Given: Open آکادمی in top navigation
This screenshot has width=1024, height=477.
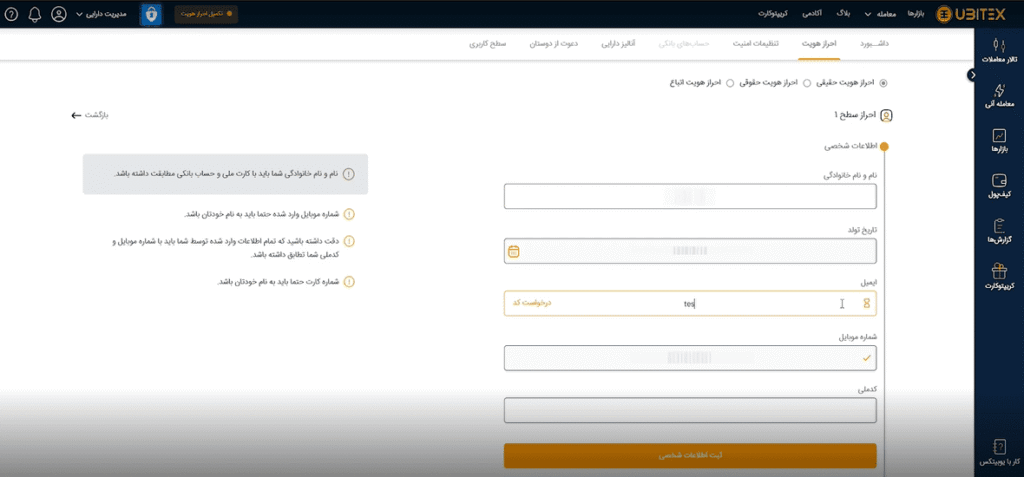Looking at the screenshot, I should click(x=811, y=14).
